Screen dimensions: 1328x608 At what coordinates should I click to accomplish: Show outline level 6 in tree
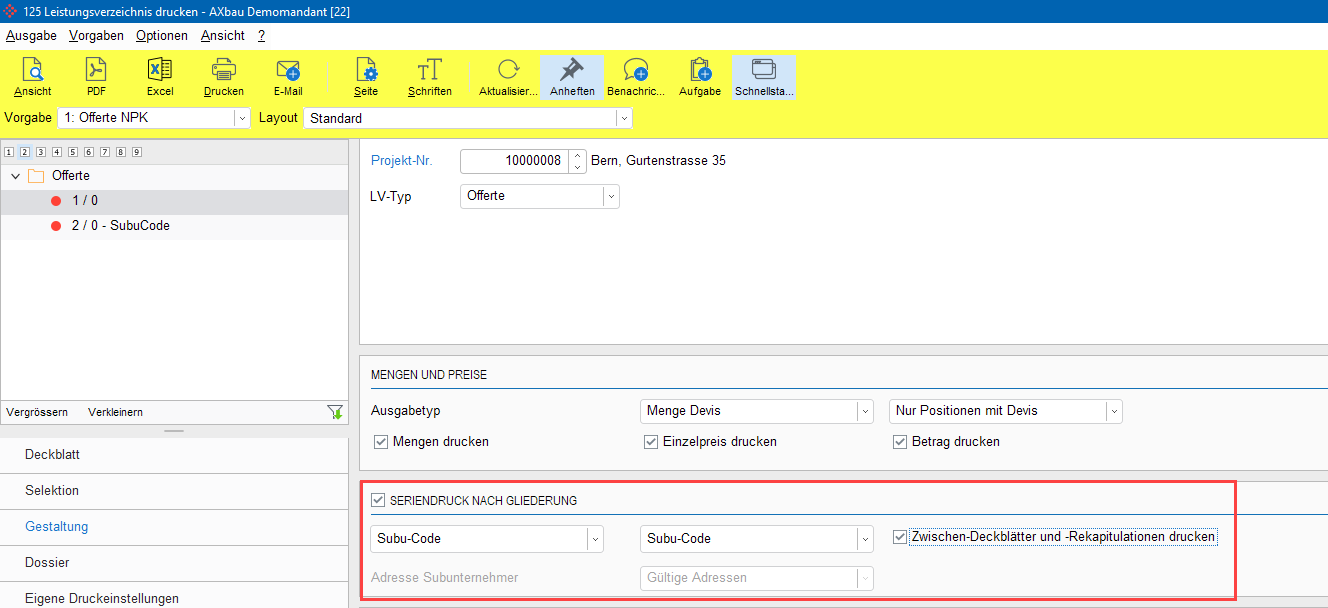click(x=89, y=152)
